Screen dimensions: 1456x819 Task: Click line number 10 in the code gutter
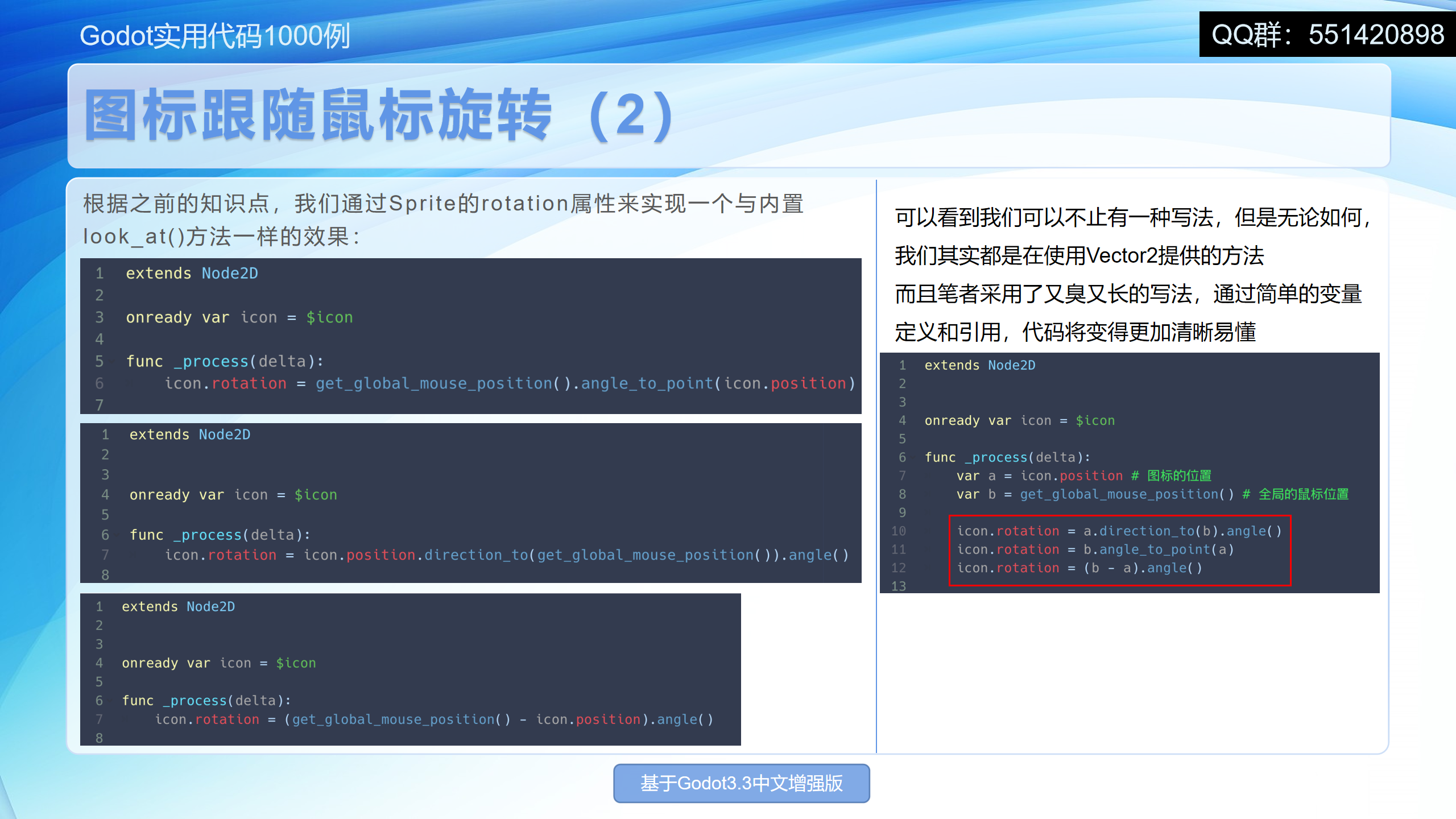899,531
